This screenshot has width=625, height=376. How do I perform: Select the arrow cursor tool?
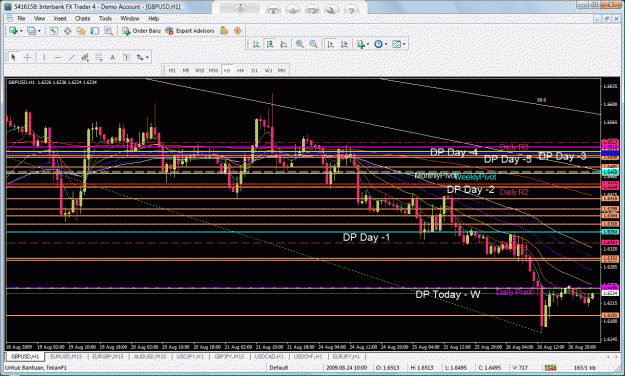pos(13,57)
